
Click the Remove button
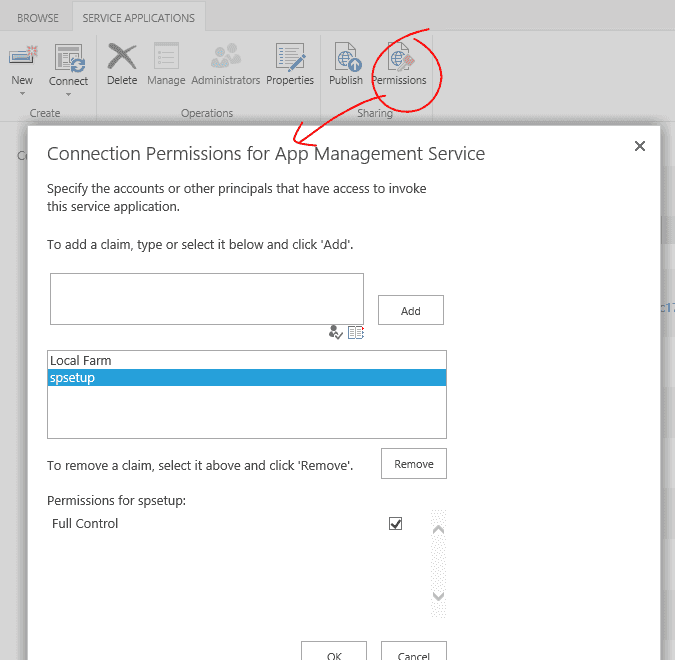click(x=413, y=464)
